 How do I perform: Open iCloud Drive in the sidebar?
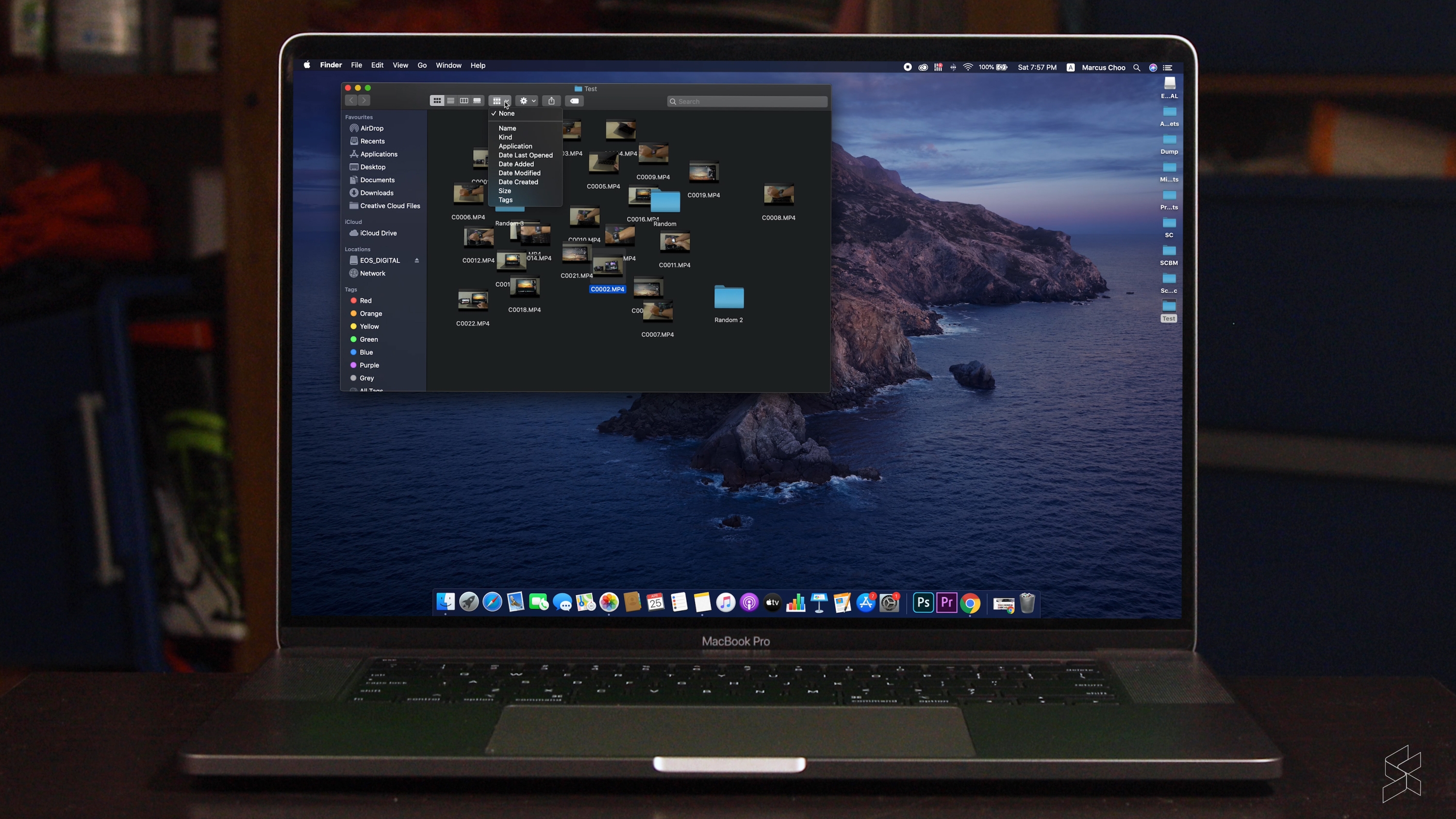(x=378, y=233)
